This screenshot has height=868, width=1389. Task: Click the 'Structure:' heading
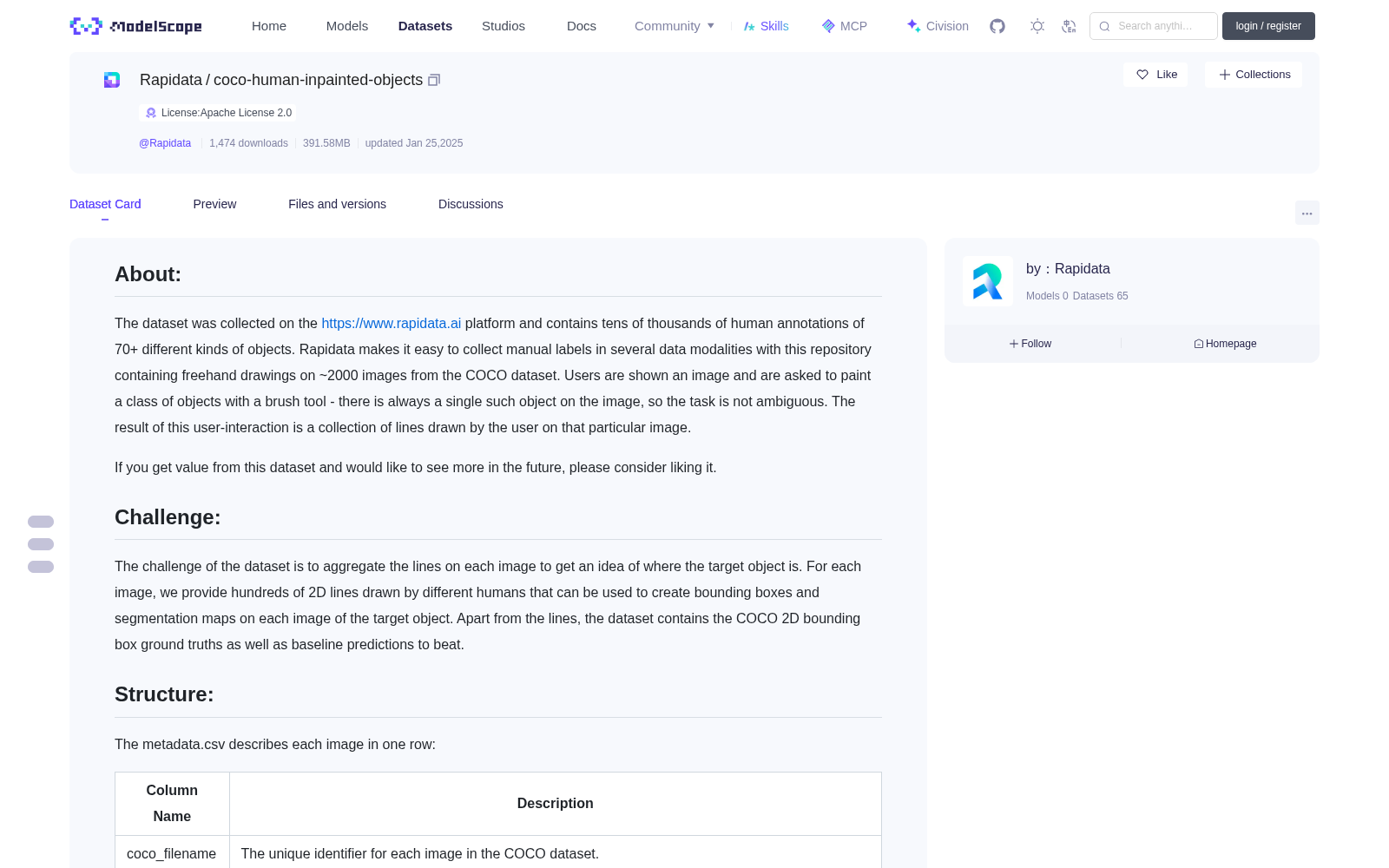tap(164, 694)
